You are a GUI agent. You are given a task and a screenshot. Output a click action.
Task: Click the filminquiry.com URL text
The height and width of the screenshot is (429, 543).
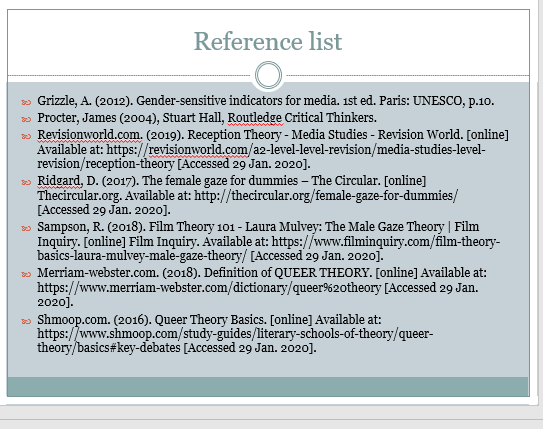(386, 241)
